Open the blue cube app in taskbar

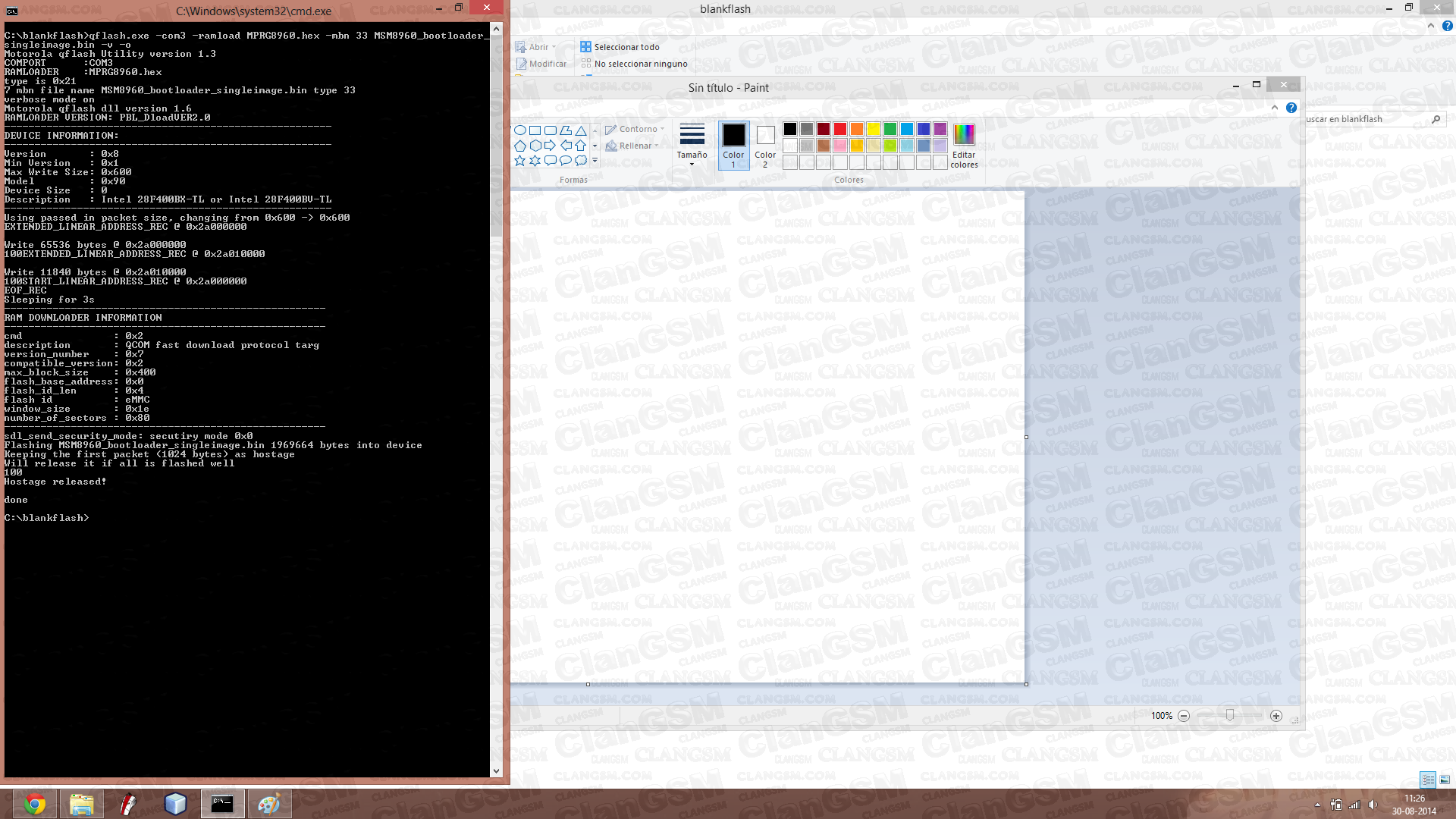coord(175,804)
